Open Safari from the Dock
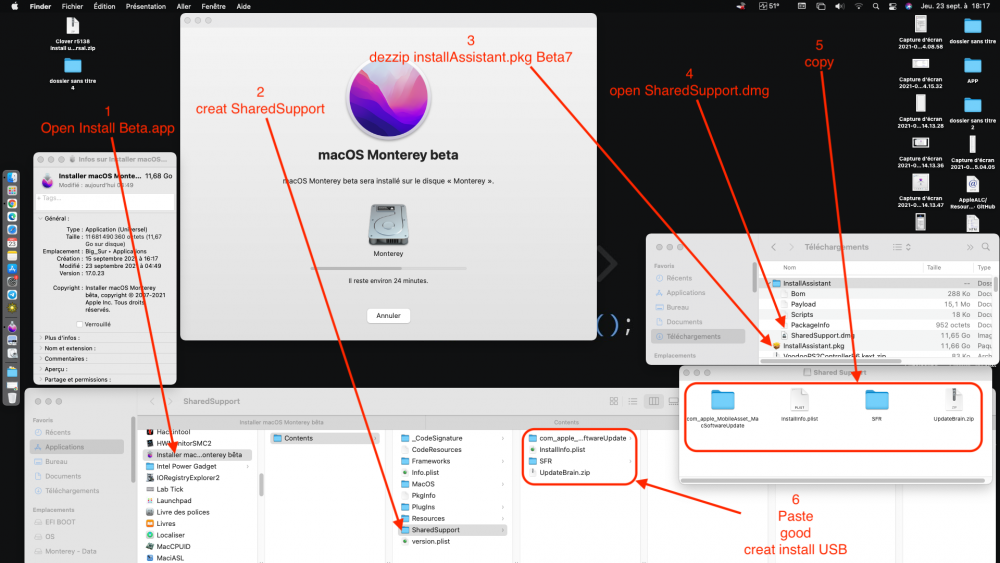This screenshot has width=1000, height=563. click(x=12, y=230)
